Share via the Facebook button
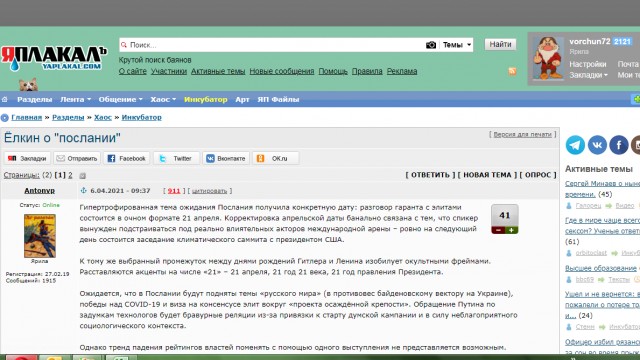Image resolution: width=640 pixels, height=360 pixels. pyautogui.click(x=127, y=158)
